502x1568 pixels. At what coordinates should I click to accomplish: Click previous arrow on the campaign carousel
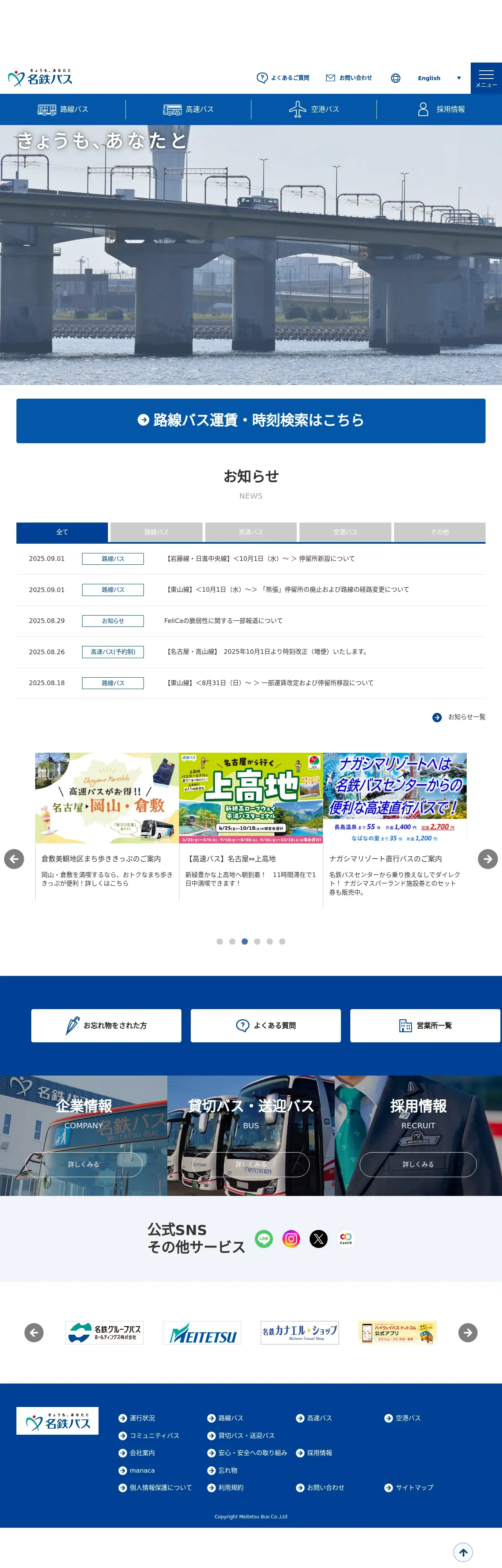[x=14, y=859]
